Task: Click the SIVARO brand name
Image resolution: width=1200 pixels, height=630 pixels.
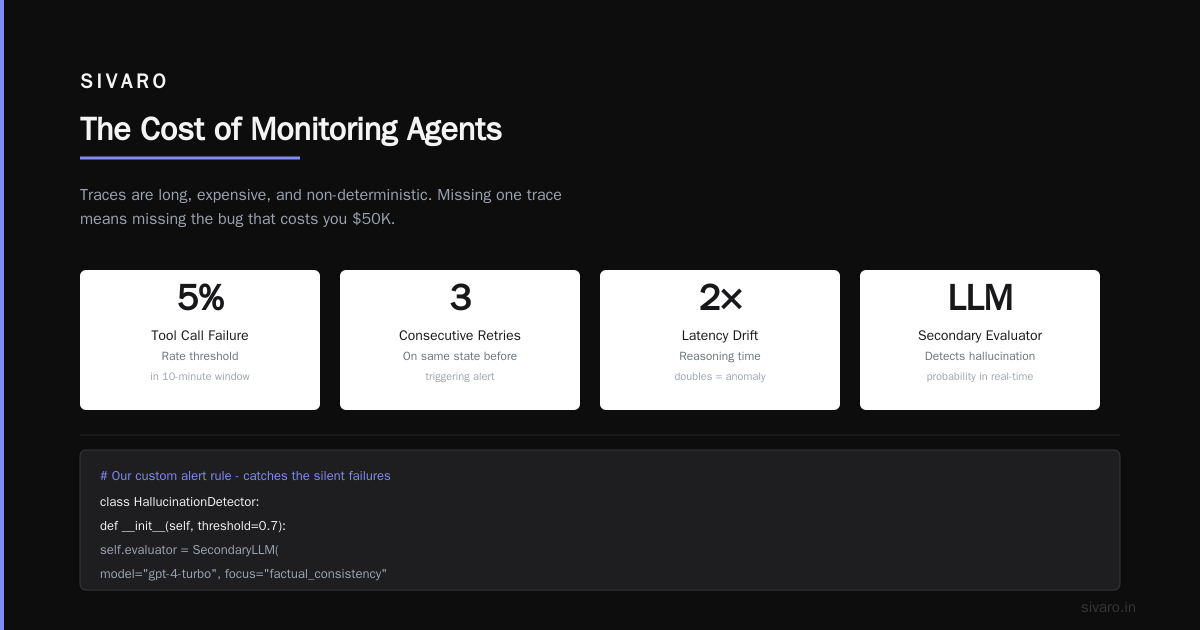Action: (124, 82)
